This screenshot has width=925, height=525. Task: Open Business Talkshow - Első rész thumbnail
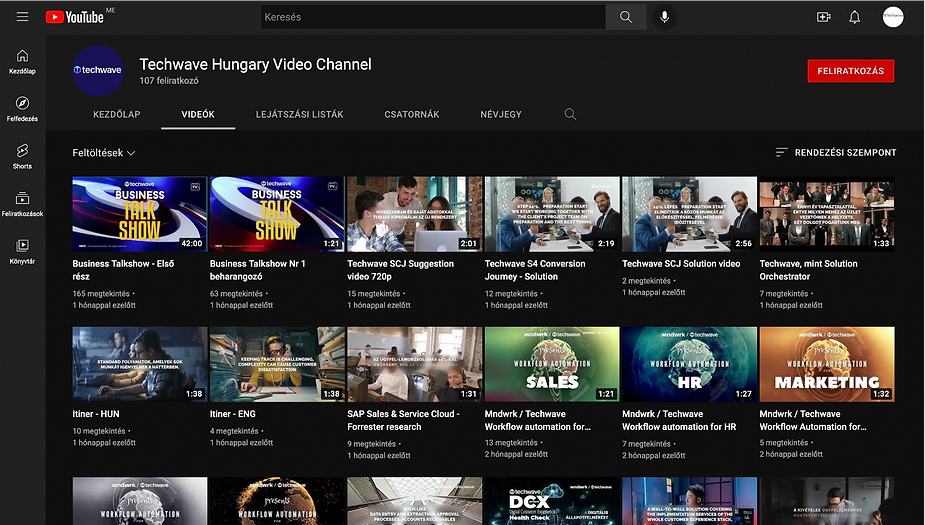tap(139, 214)
